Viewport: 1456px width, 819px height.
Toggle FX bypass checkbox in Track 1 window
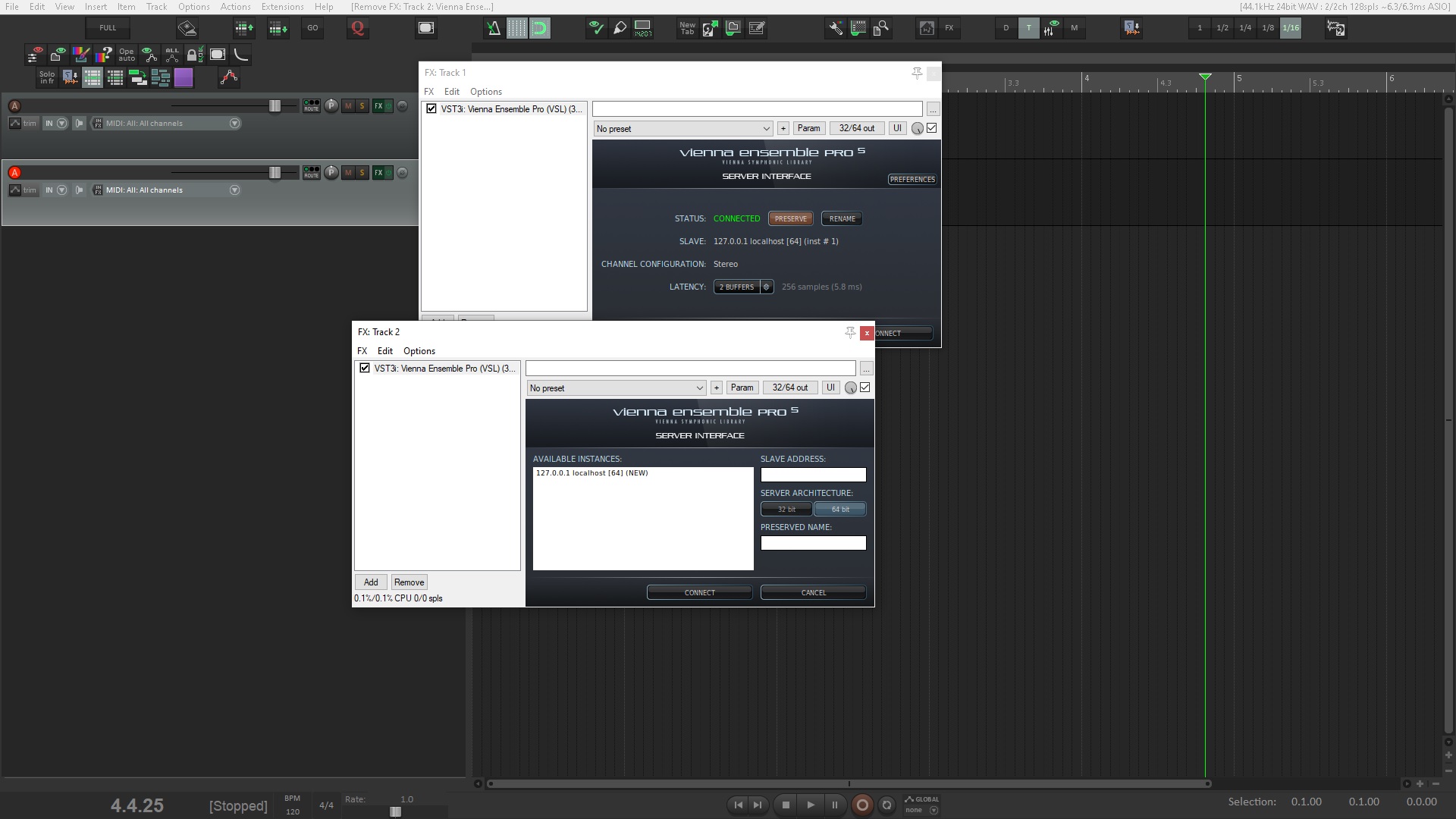[932, 128]
